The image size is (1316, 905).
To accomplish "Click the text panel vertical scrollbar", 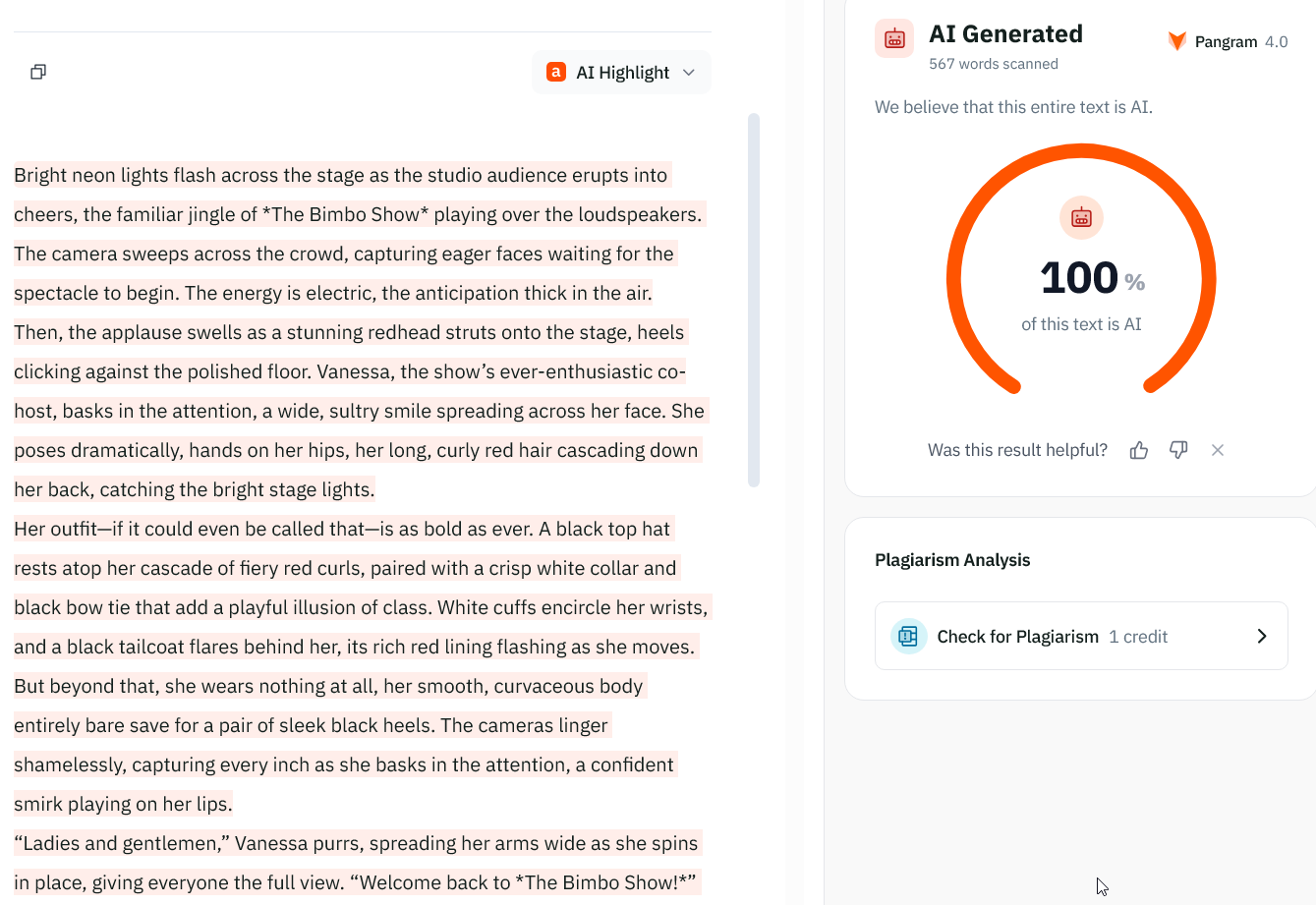I will pos(754,300).
